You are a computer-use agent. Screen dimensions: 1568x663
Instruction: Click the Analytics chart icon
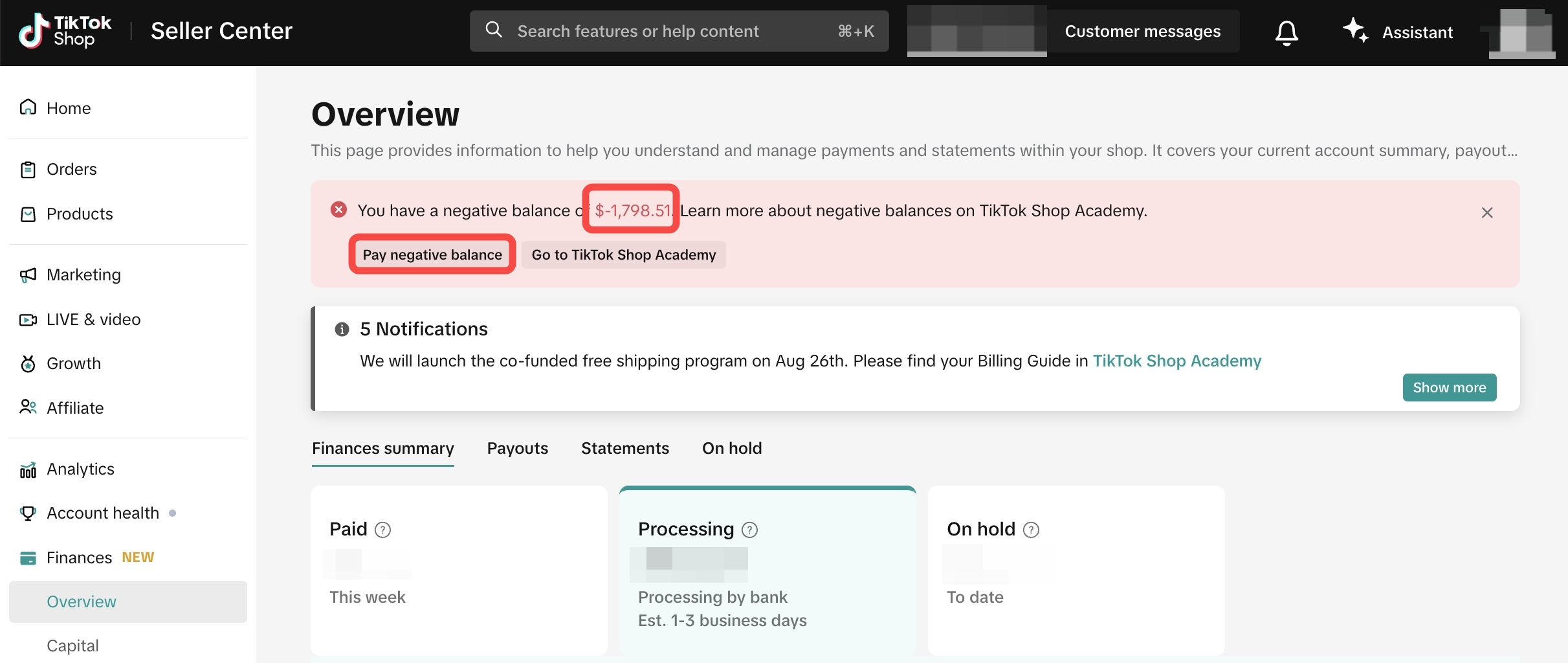click(28, 469)
